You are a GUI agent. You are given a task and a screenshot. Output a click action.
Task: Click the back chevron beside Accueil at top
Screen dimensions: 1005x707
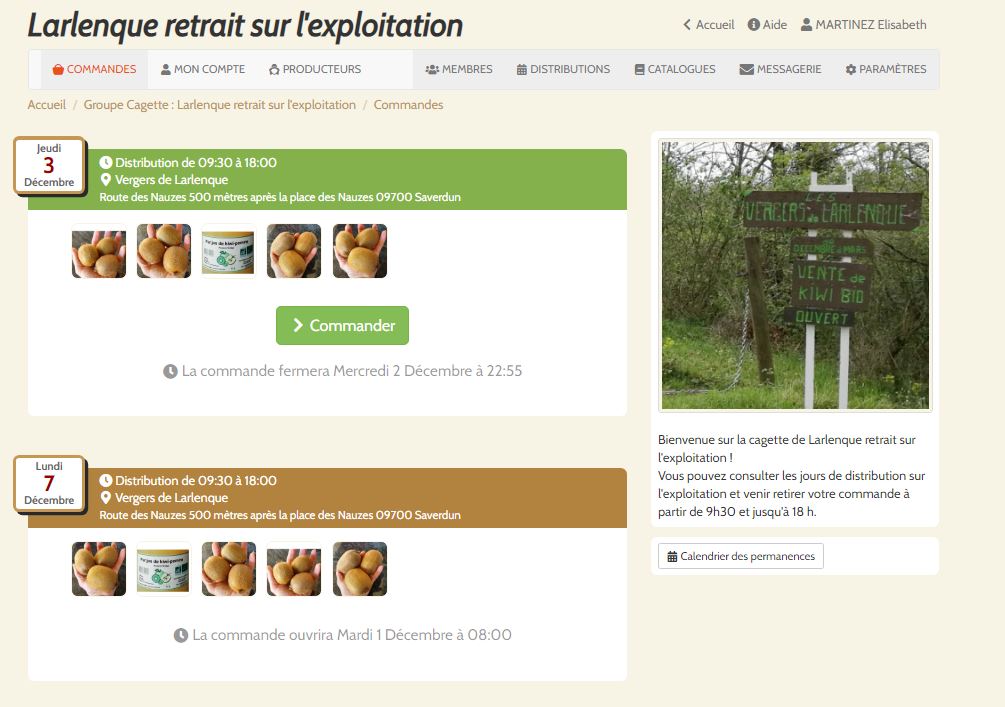(x=687, y=24)
